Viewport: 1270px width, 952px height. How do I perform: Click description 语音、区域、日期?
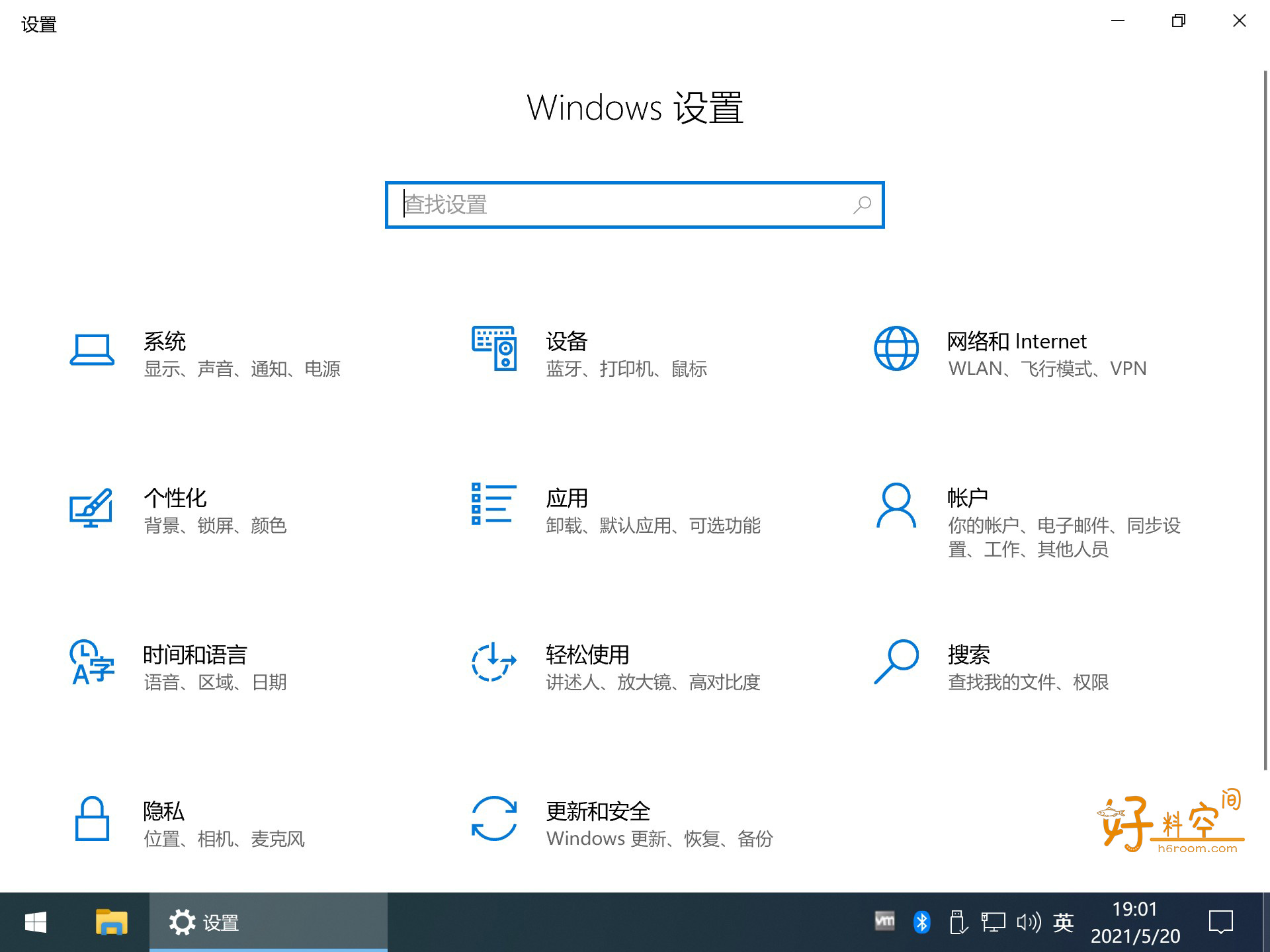[215, 682]
